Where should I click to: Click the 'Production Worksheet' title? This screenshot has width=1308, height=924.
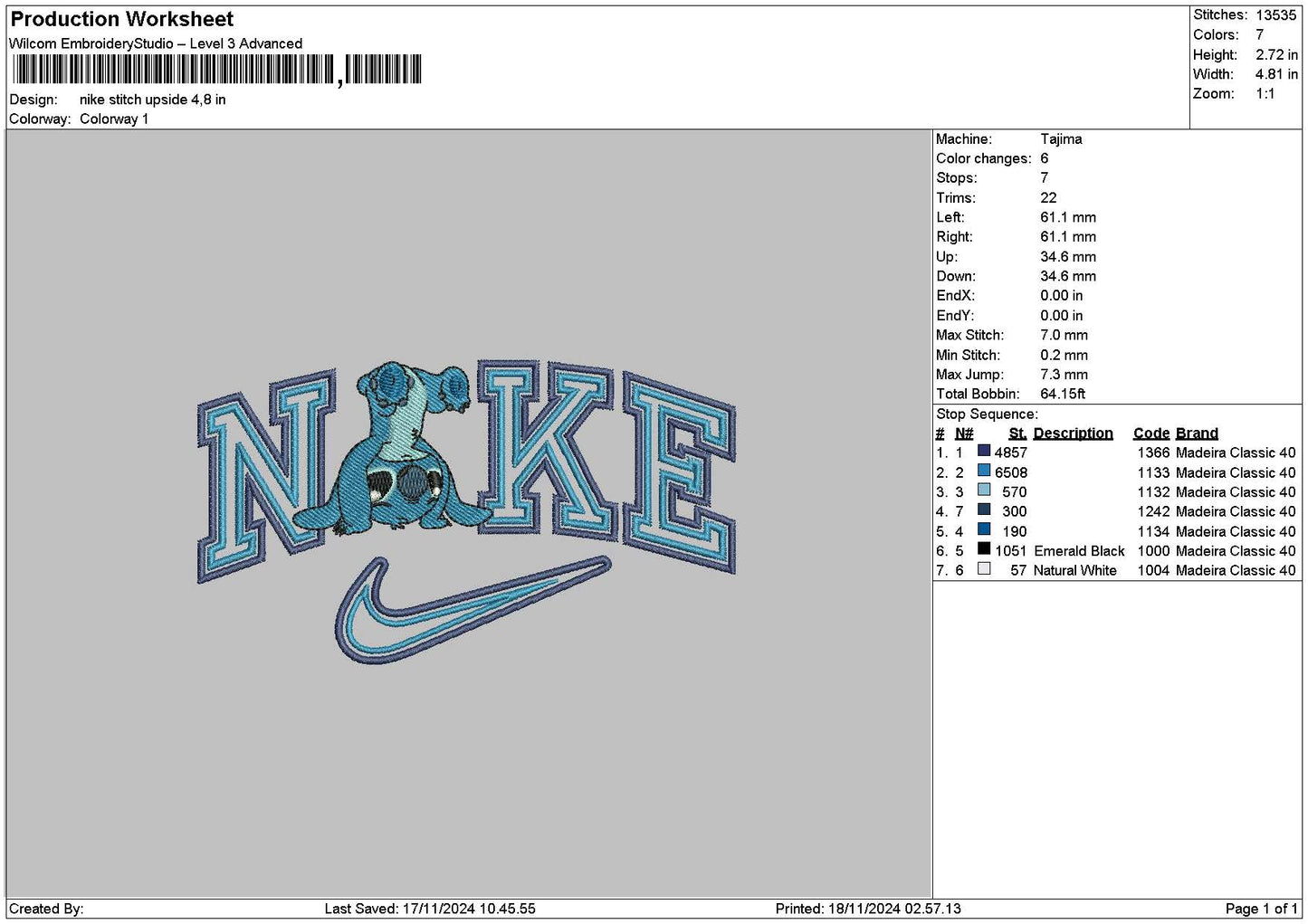coord(121,19)
